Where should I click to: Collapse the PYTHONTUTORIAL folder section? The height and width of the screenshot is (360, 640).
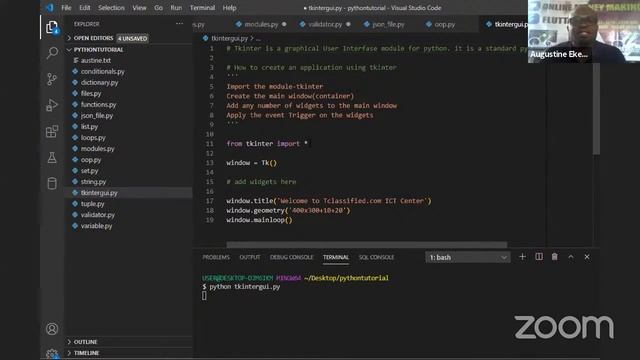coord(129,49)
